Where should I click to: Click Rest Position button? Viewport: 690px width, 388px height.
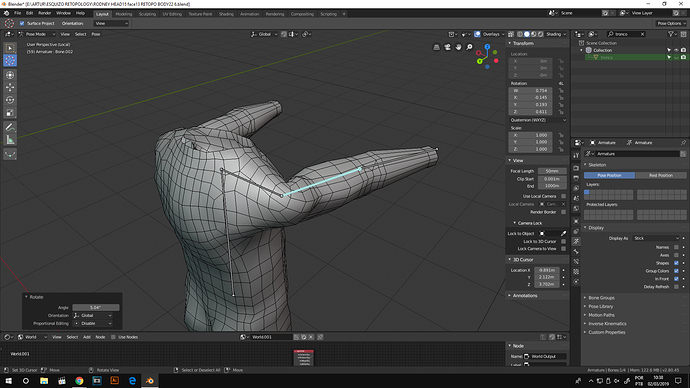click(x=661, y=175)
